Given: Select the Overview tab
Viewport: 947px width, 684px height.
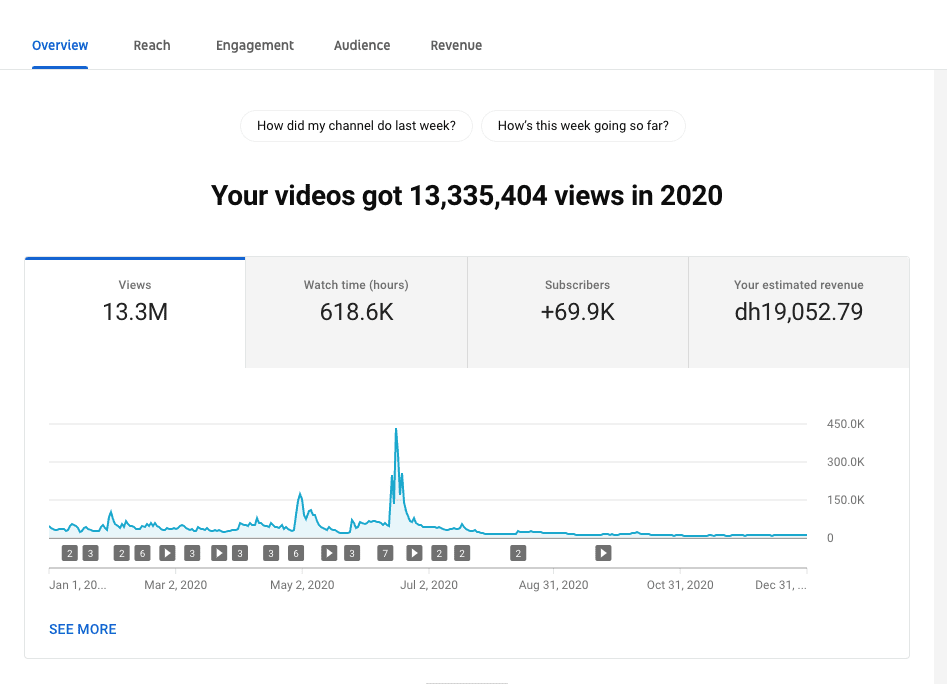Looking at the screenshot, I should click(x=60, y=45).
